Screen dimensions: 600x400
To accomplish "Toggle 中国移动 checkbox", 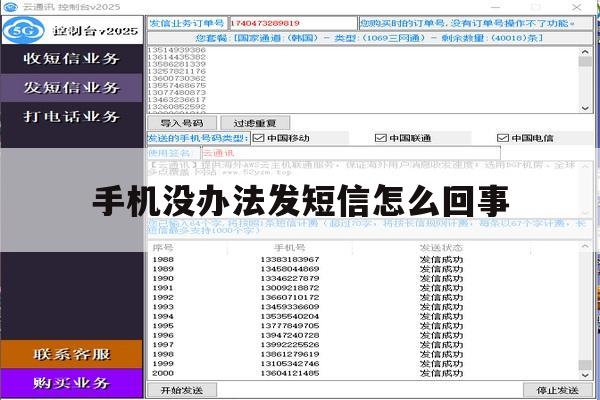I will pos(259,138).
